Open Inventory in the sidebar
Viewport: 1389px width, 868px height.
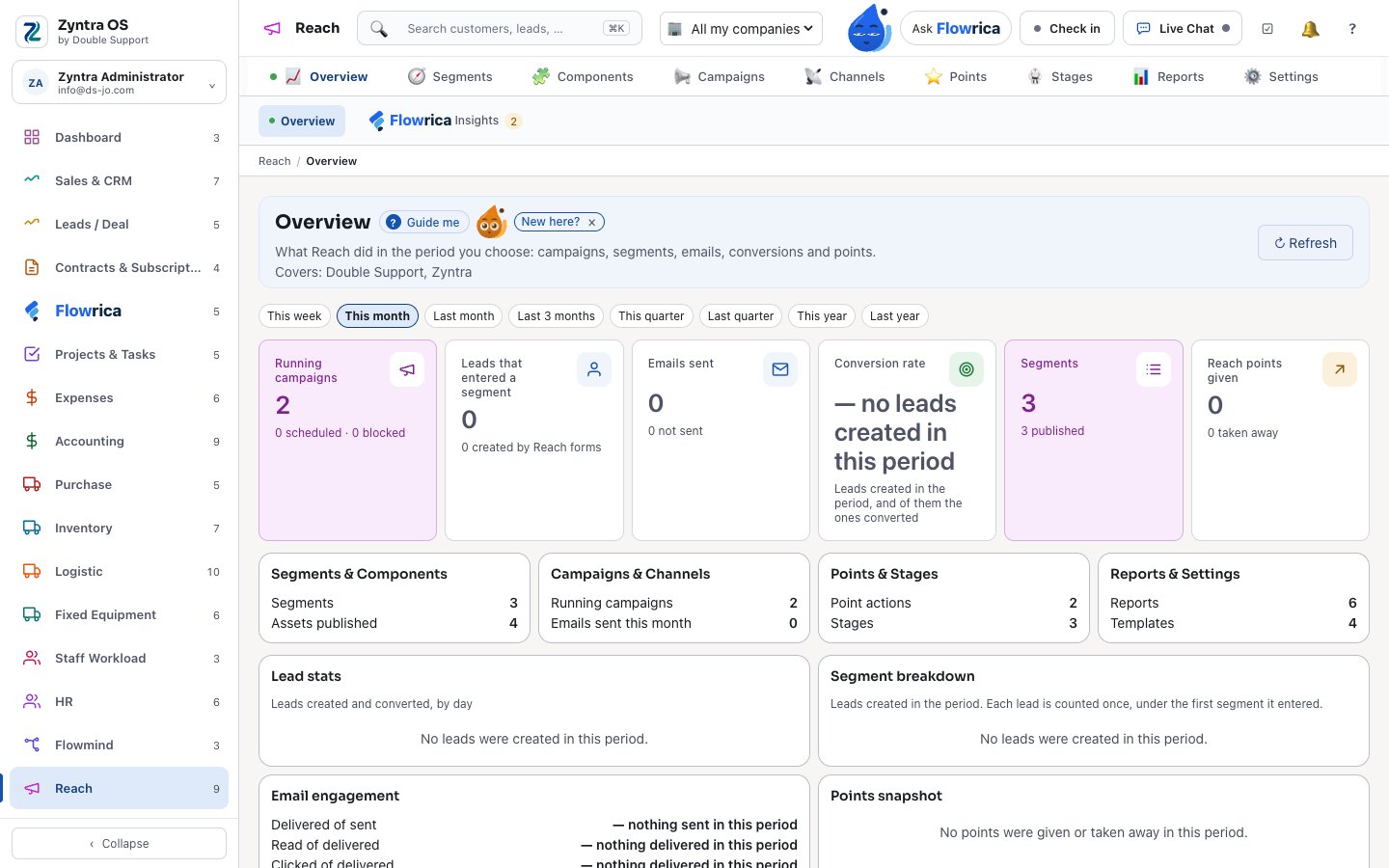tap(120, 529)
